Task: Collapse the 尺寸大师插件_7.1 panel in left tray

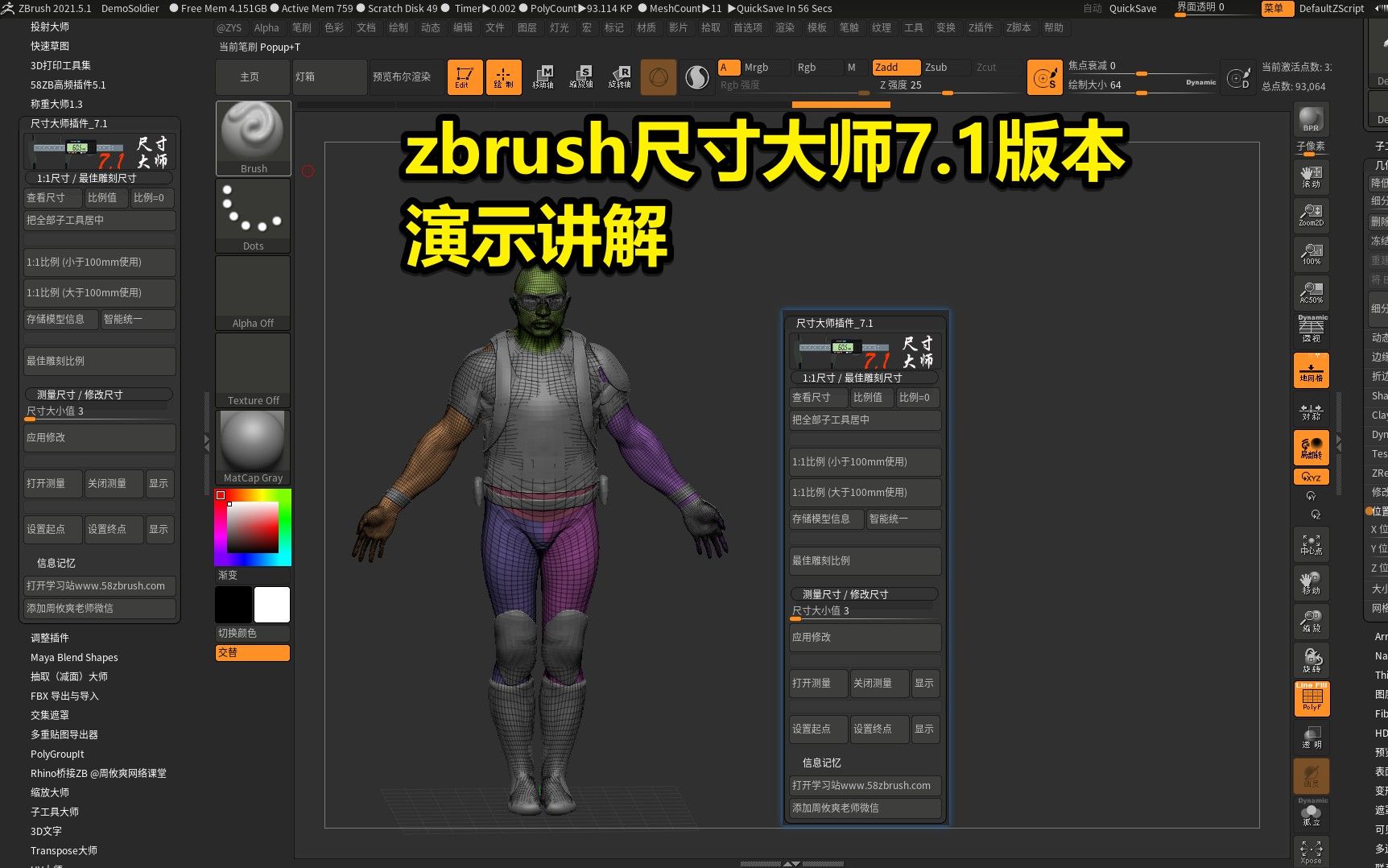Action: pos(68,123)
